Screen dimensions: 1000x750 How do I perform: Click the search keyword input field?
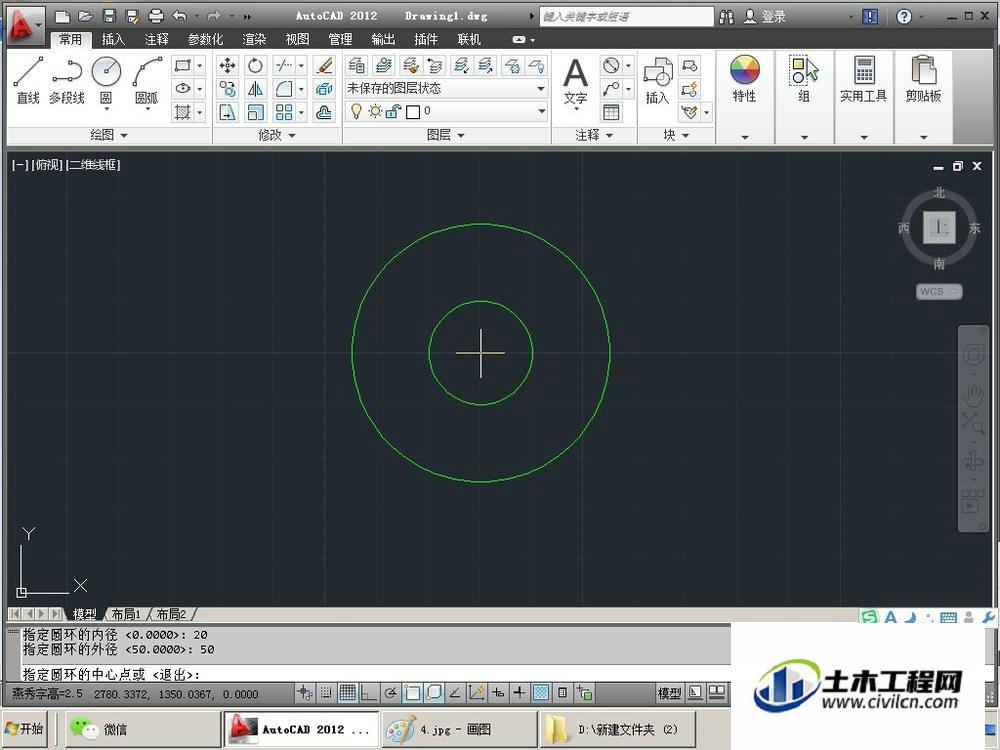pos(626,17)
